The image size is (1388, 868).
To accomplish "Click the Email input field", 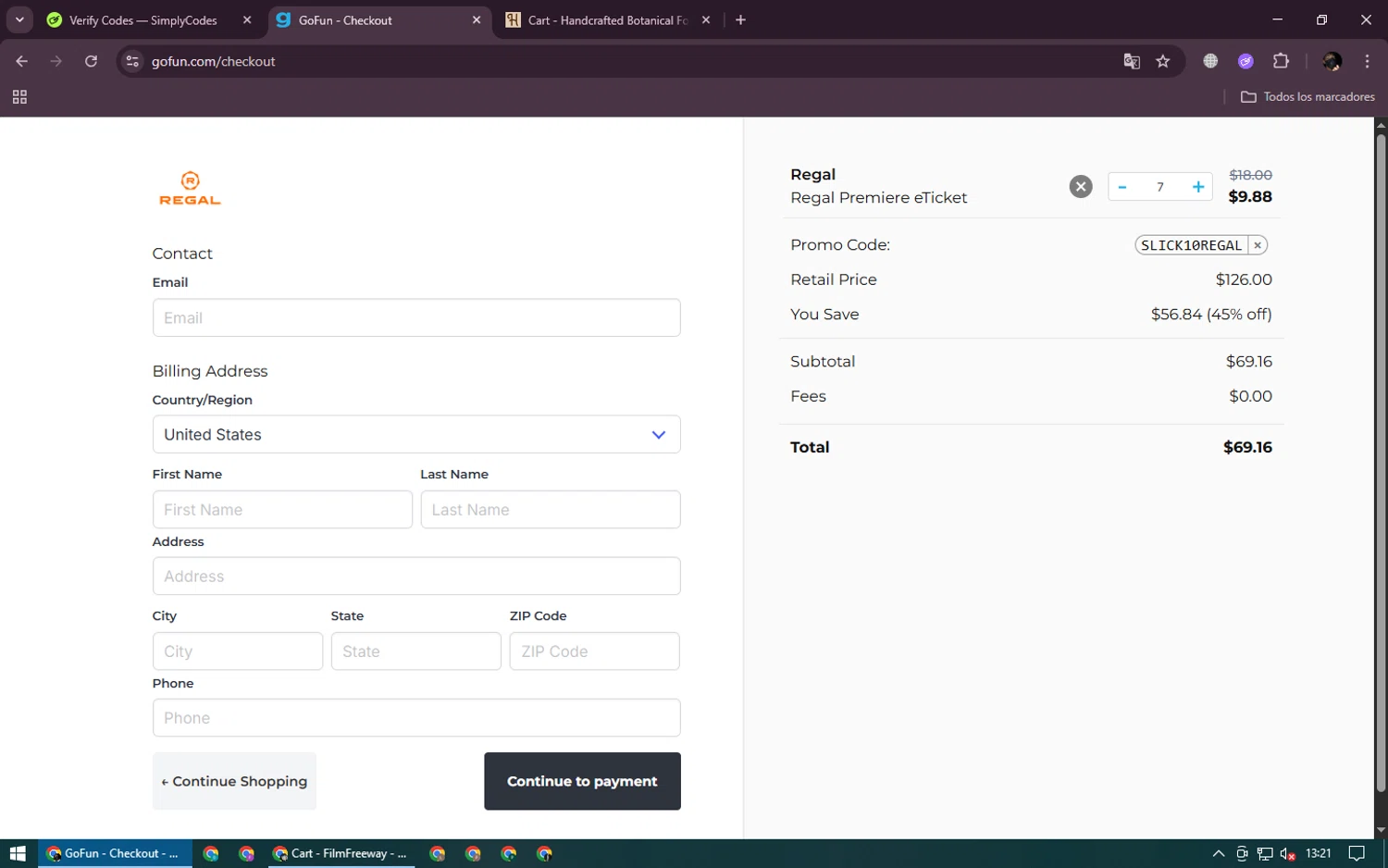I will click(416, 317).
